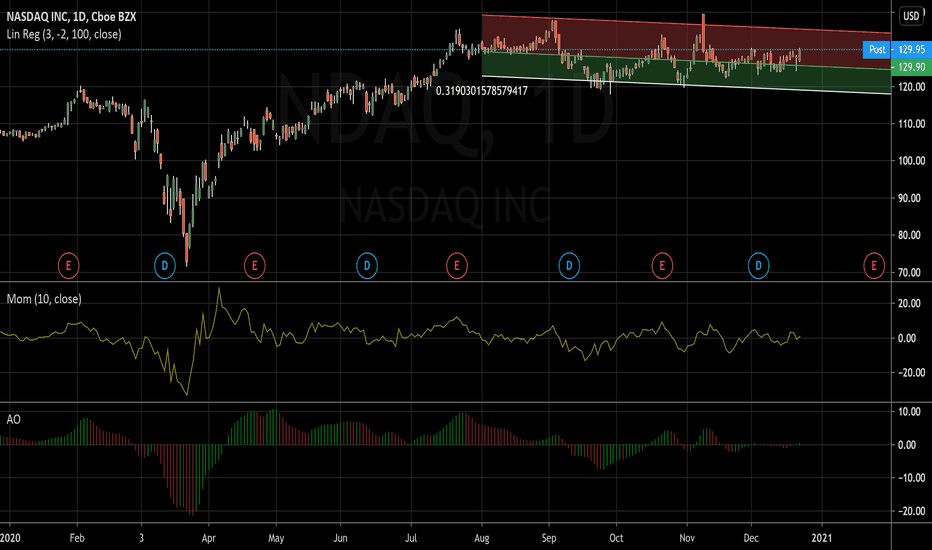Select the AO indicator legend
This screenshot has width=932, height=550.
coord(13,420)
